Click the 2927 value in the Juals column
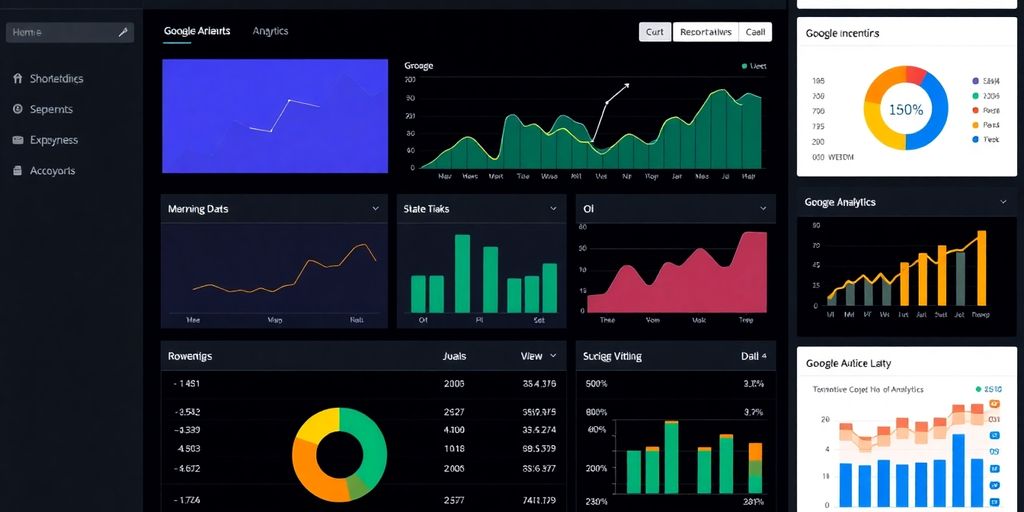 click(454, 412)
